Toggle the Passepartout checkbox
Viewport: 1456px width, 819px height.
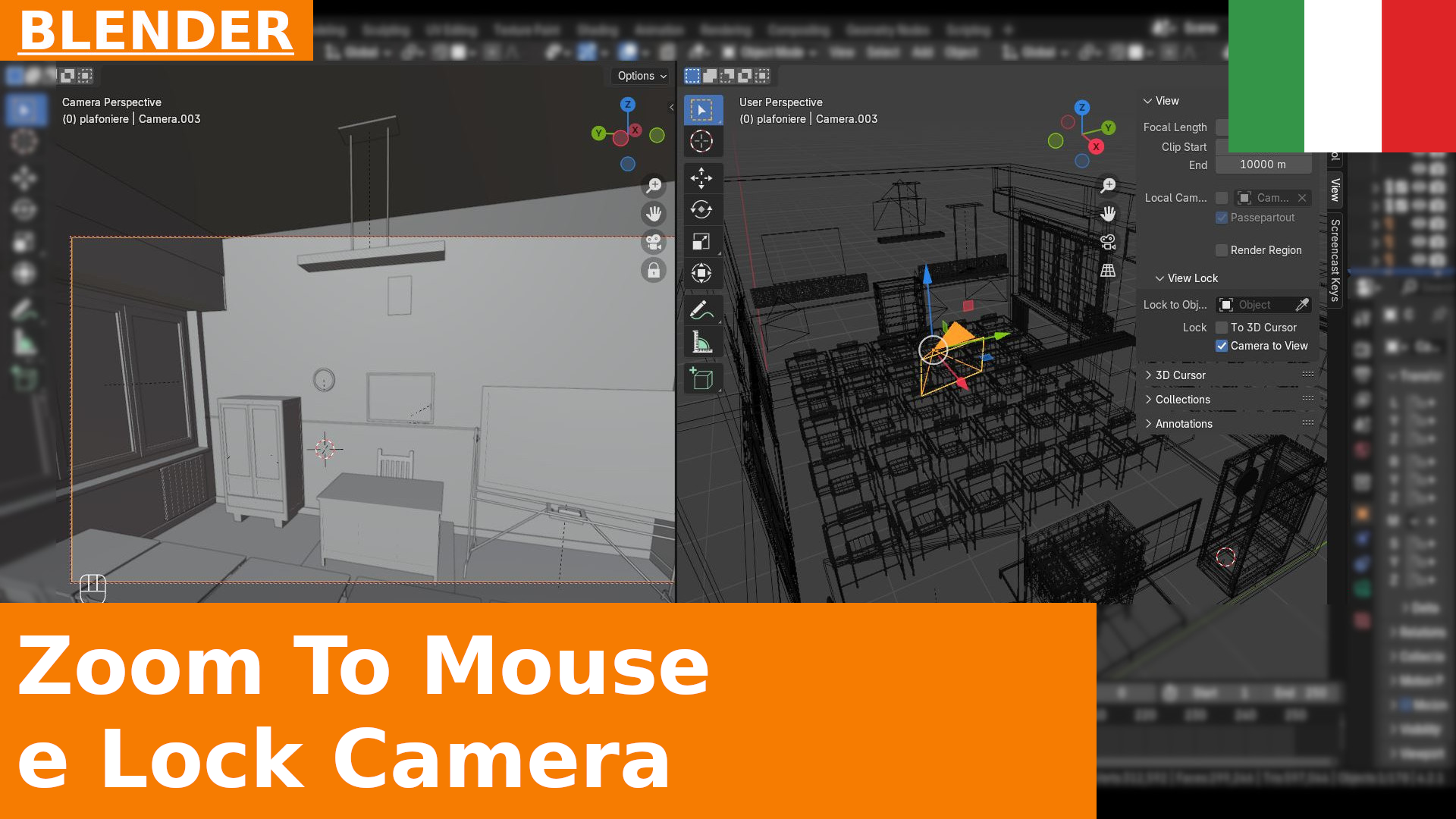[1222, 218]
